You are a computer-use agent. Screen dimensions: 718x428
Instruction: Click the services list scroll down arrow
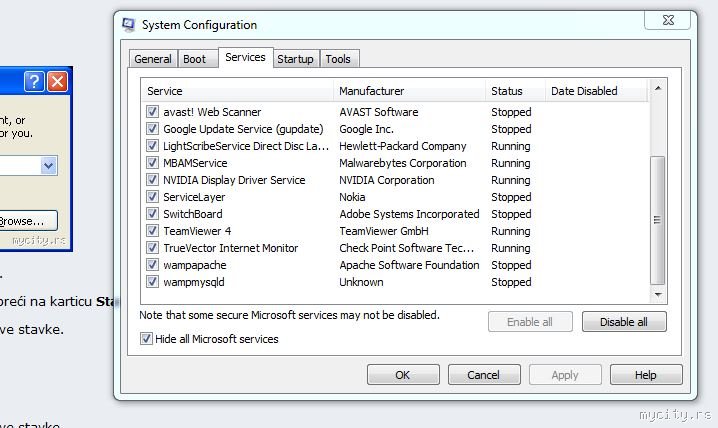click(x=658, y=295)
